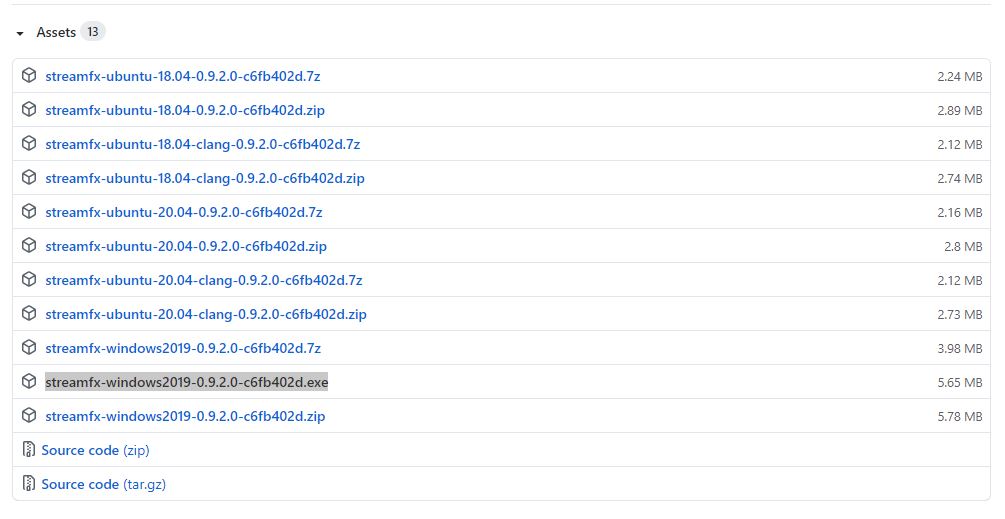Click file-zip icon beside Source code (tar.gz)
1005x519 pixels.
(x=29, y=483)
